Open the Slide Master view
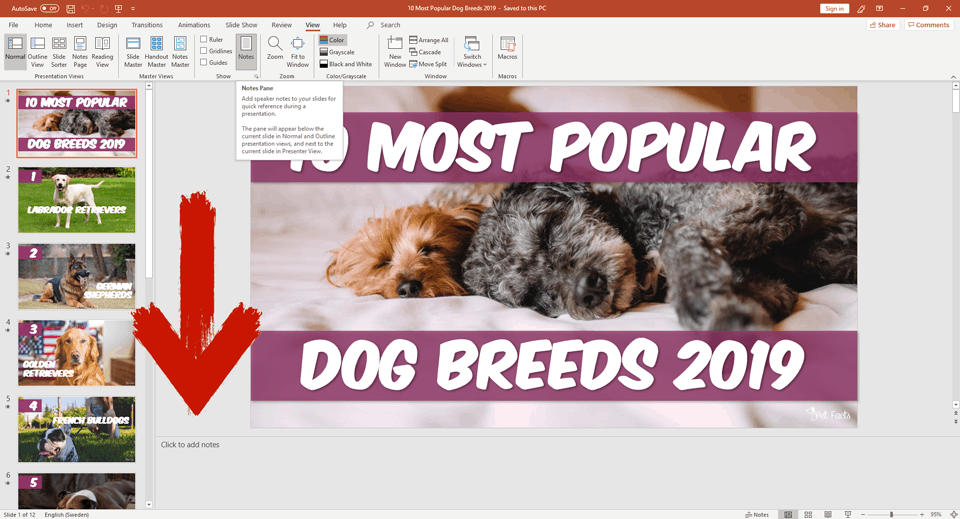 (133, 51)
